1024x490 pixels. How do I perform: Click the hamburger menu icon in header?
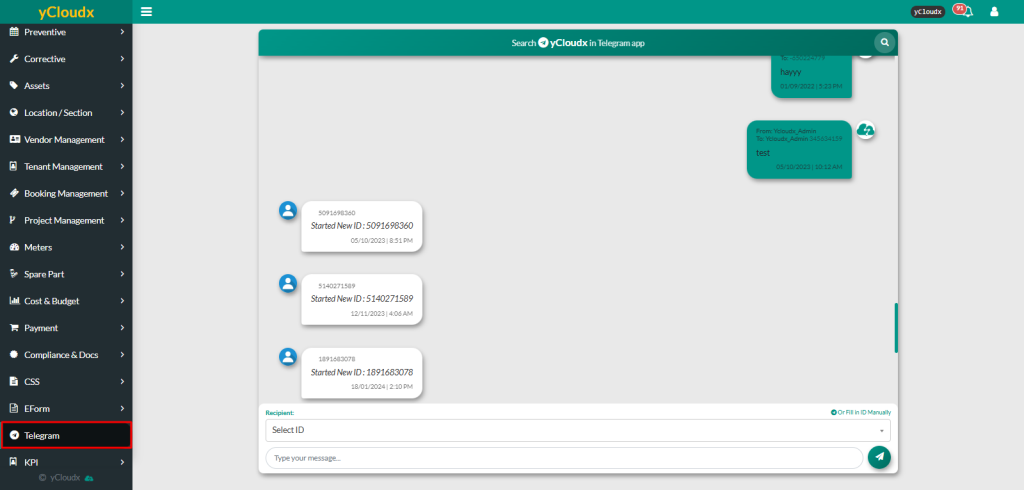(x=147, y=12)
